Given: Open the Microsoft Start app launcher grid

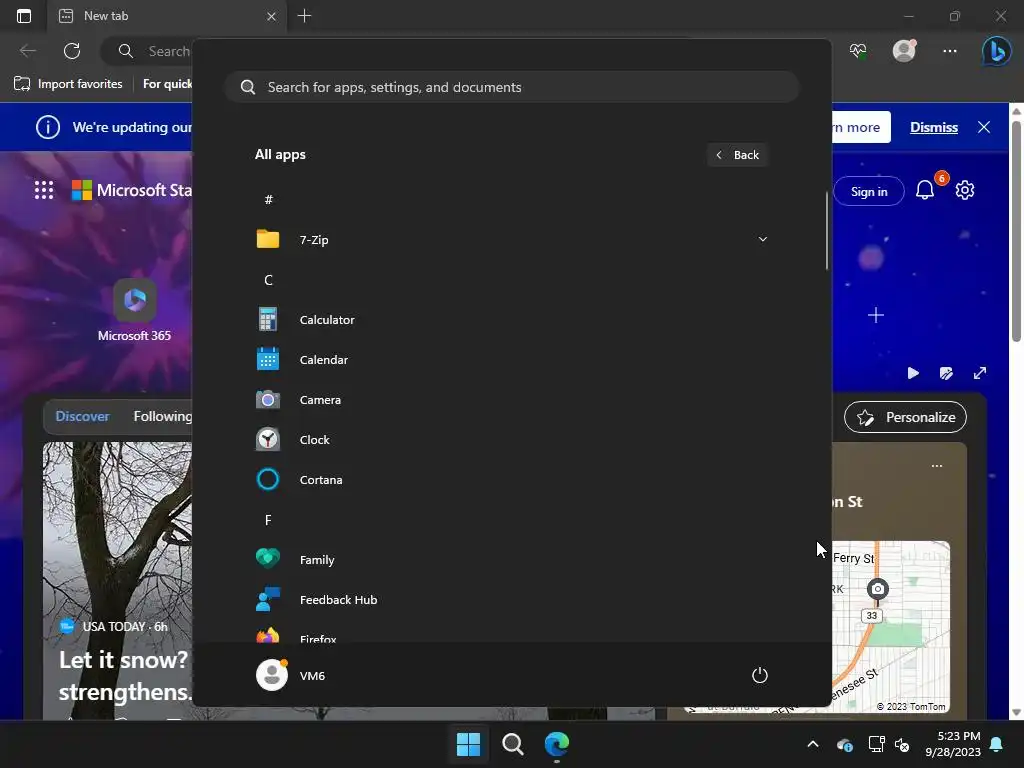Looking at the screenshot, I should pos(44,190).
